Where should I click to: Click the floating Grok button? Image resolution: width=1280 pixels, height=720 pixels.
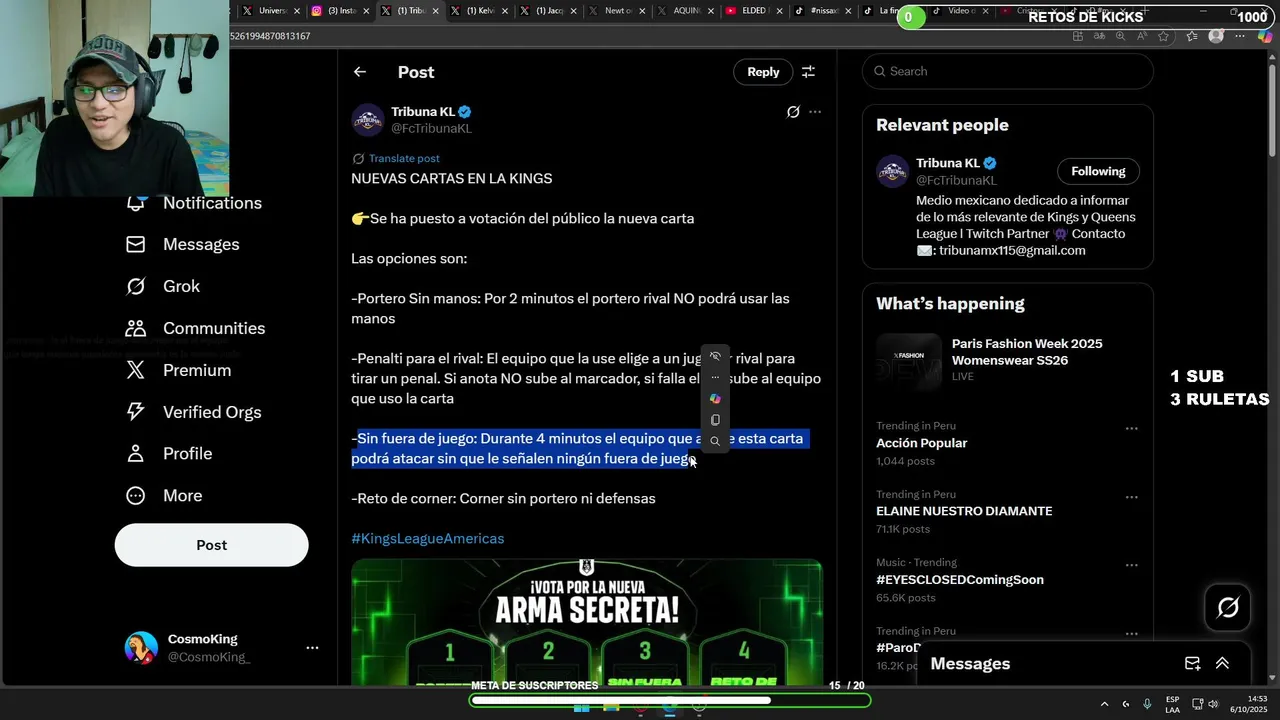pos(1228,607)
